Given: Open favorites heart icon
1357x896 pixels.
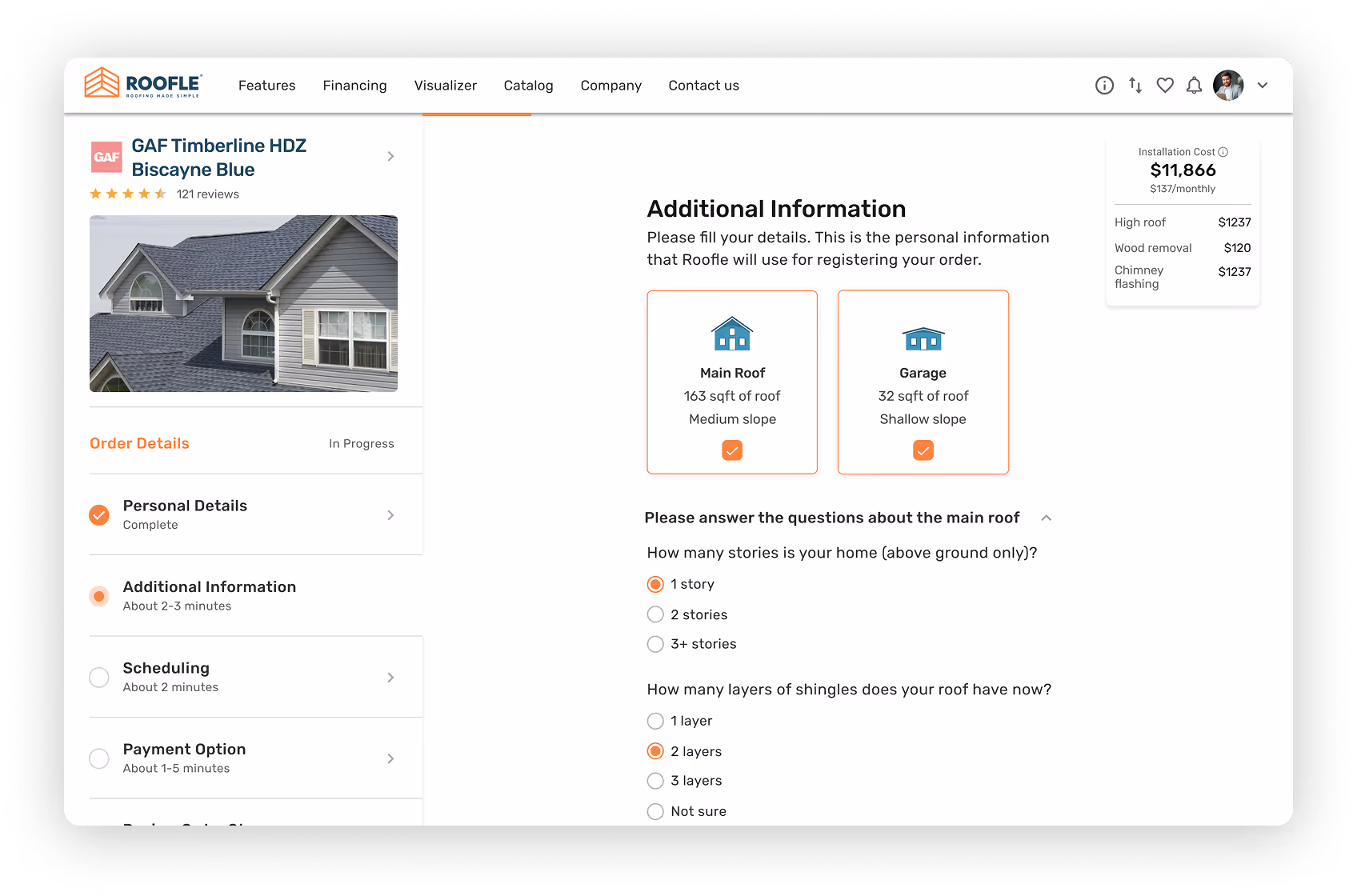Looking at the screenshot, I should tap(1165, 86).
